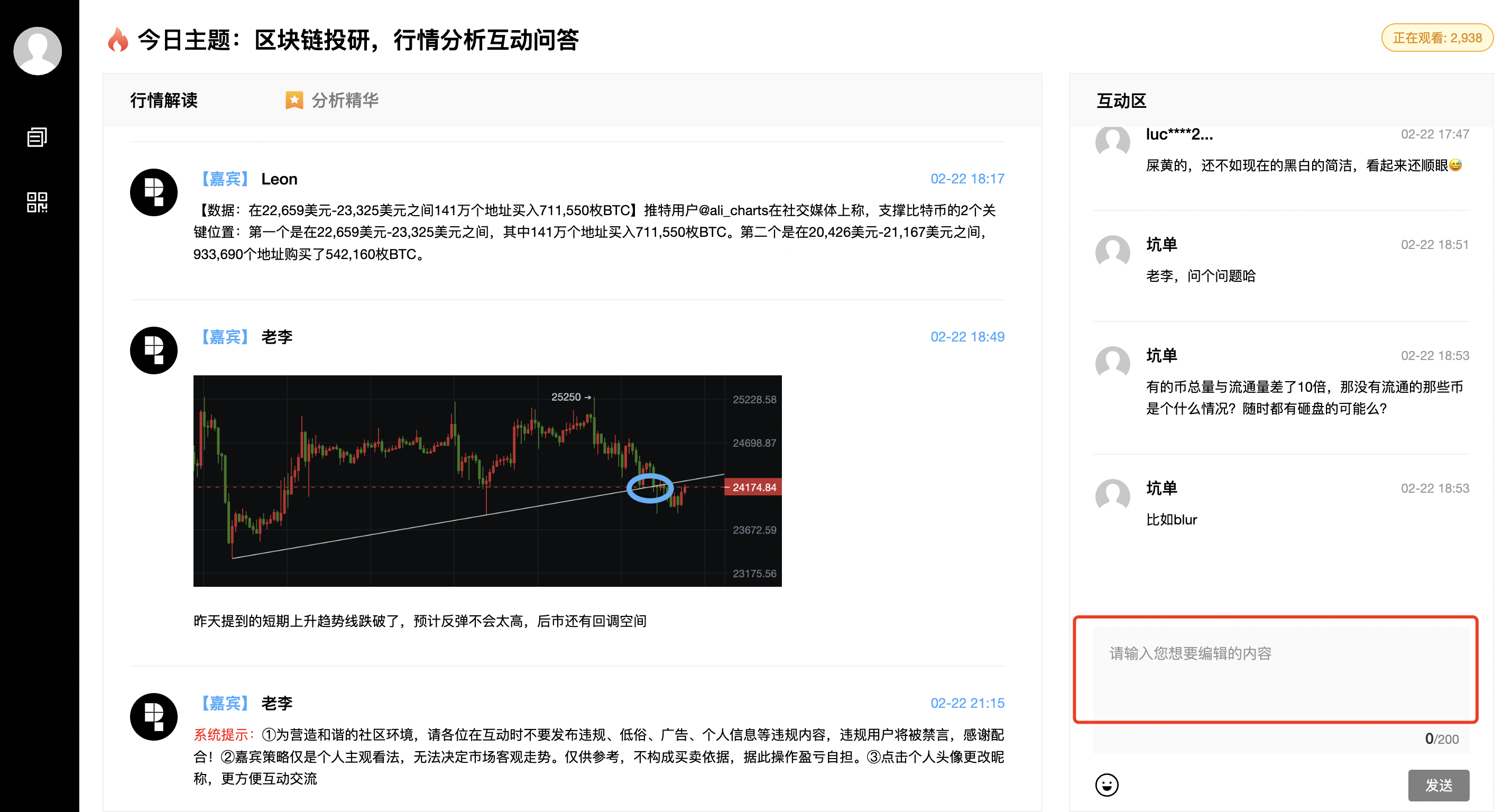Click guest name 老李 on the 18:49 post

pos(276,337)
